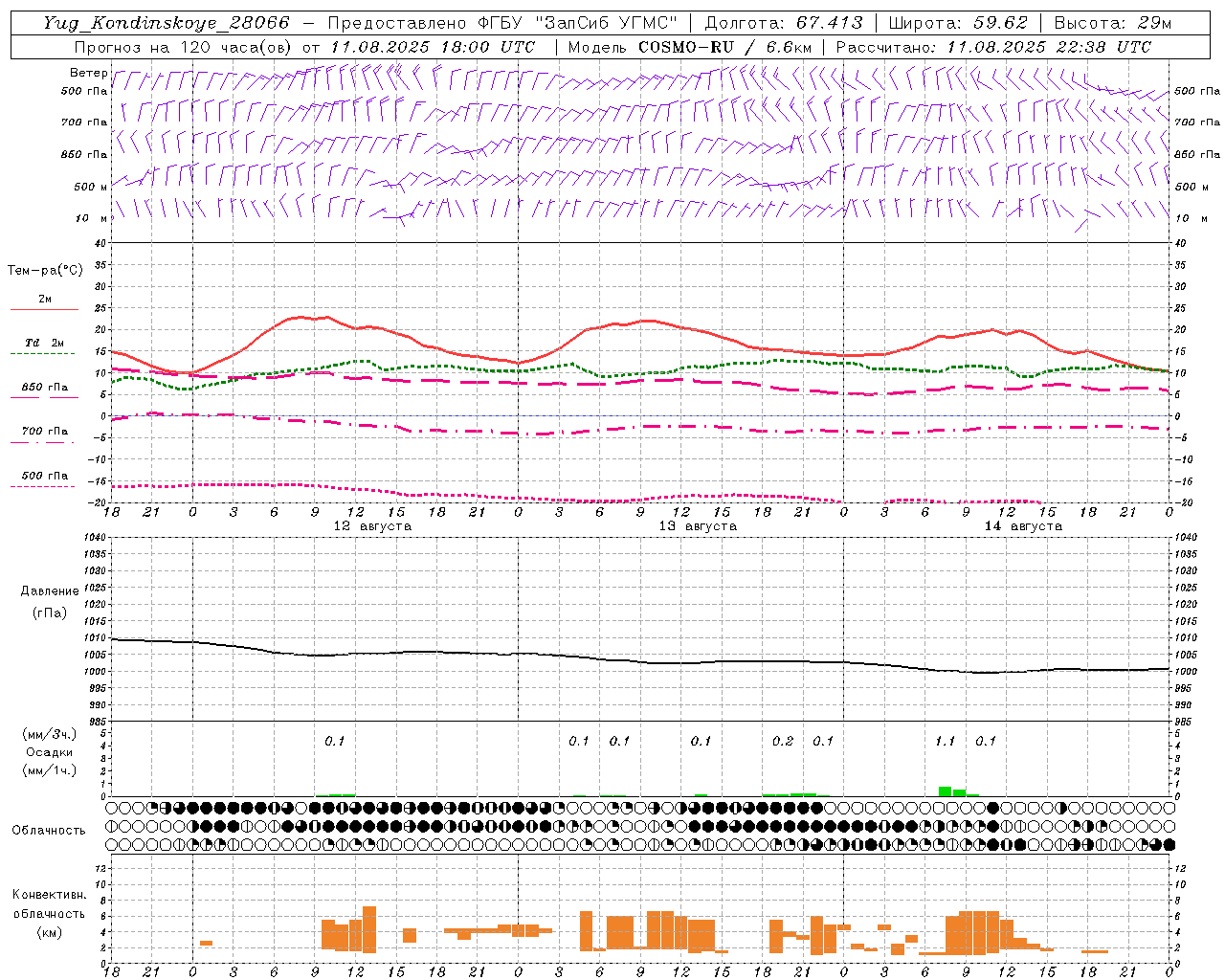Click the 850 гПа temperature legend dashed line
Screen dimensions: 1225x980
(x=44, y=398)
